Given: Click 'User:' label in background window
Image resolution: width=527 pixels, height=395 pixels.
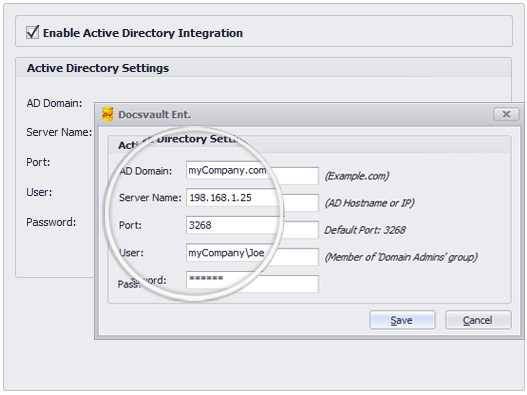Looking at the screenshot, I should 39,192.
